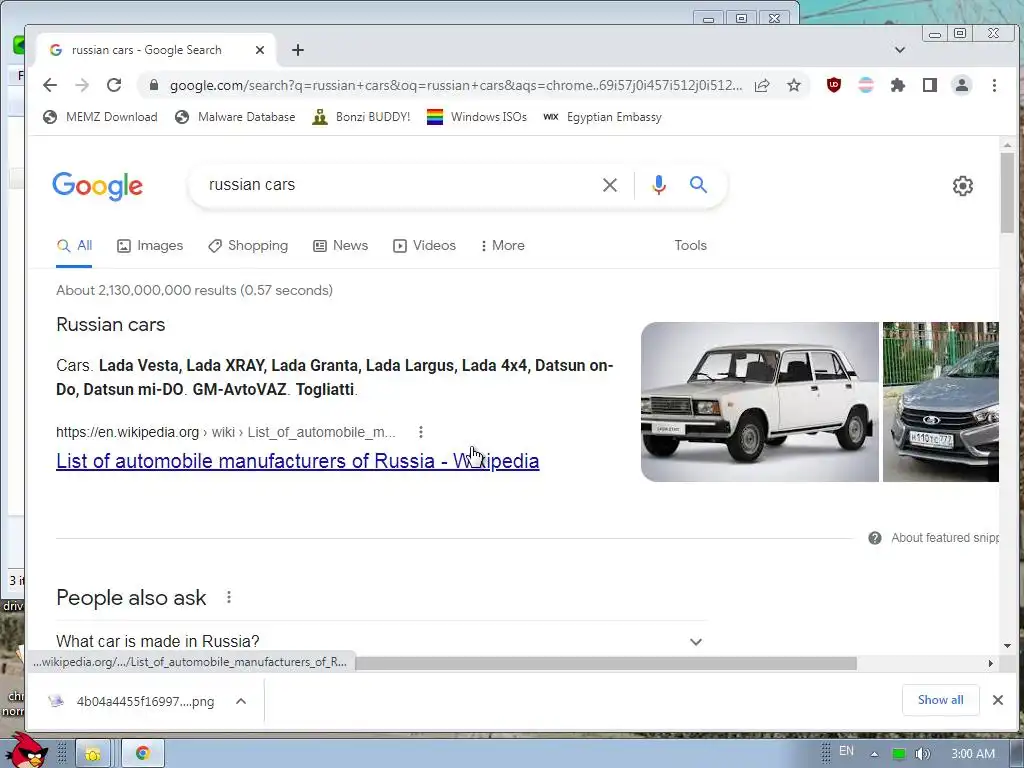Open the Bonzi BUDDY! bookmark
Screen dimensions: 1024x768
(361, 117)
